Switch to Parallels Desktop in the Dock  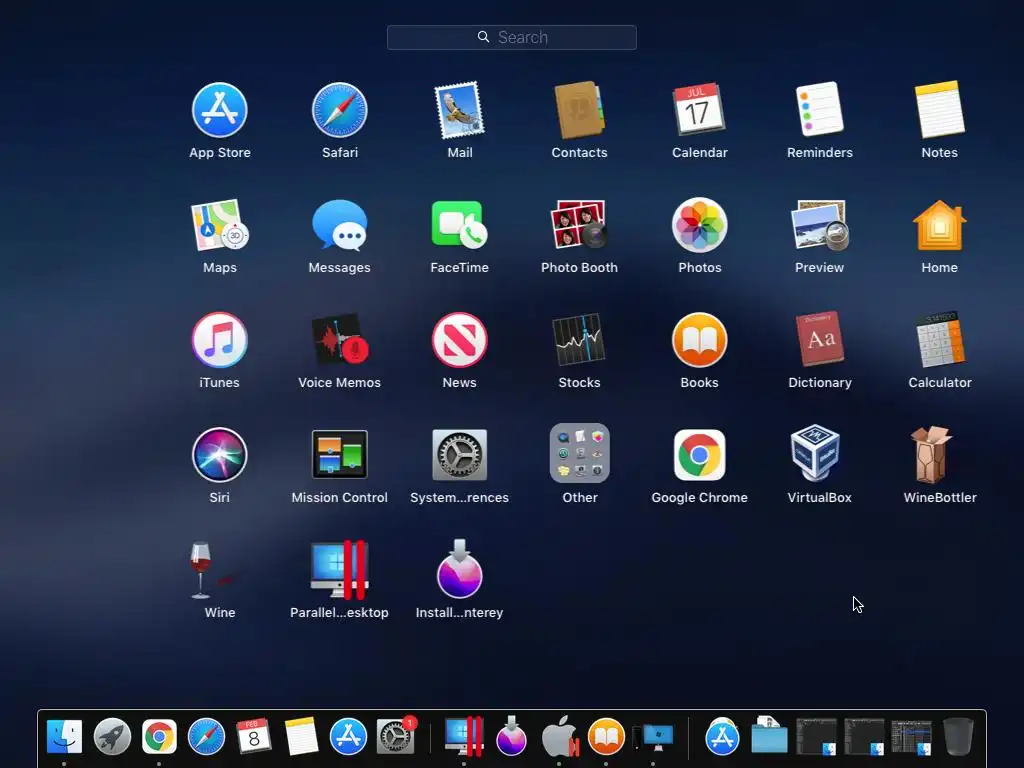pyautogui.click(x=464, y=737)
